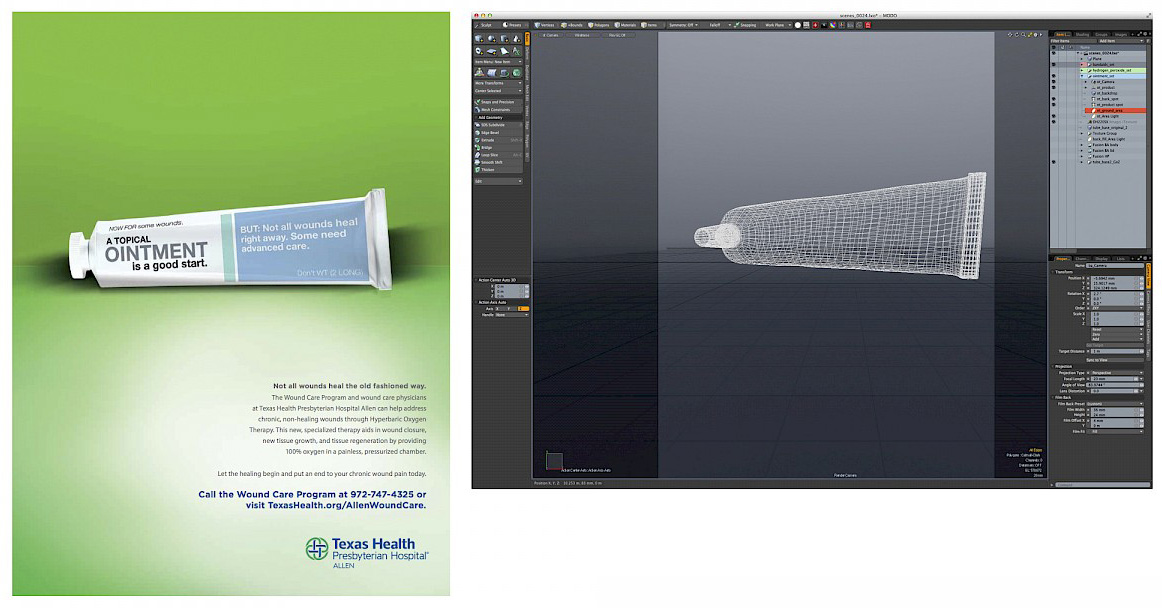Select the Texture Group item
The image size is (1162, 608).
point(1104,133)
